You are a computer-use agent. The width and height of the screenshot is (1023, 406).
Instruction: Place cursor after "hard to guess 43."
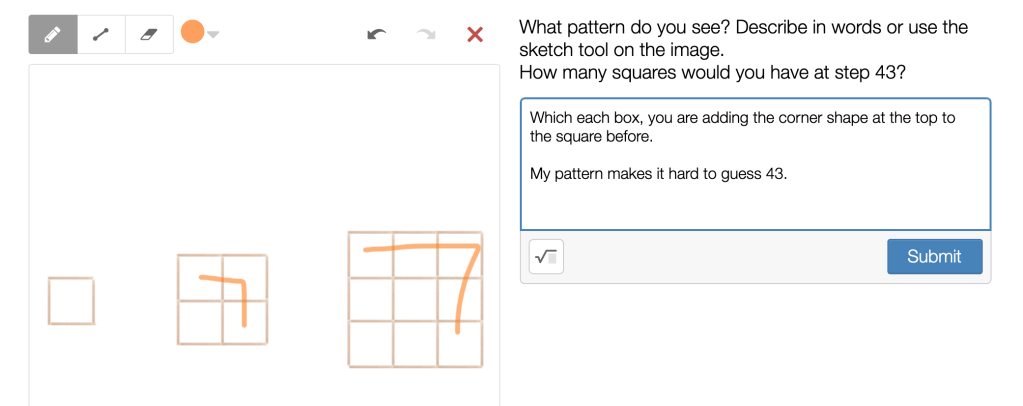(x=789, y=174)
